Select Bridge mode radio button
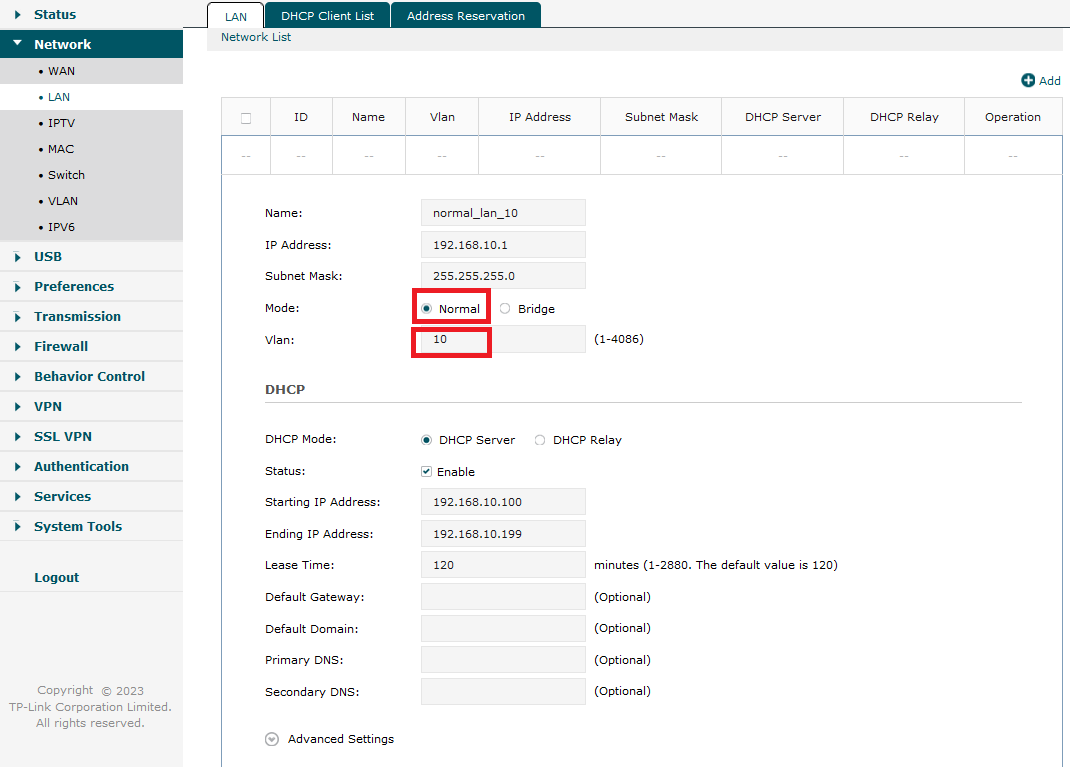Viewport: 1070px width, 767px height. click(505, 308)
